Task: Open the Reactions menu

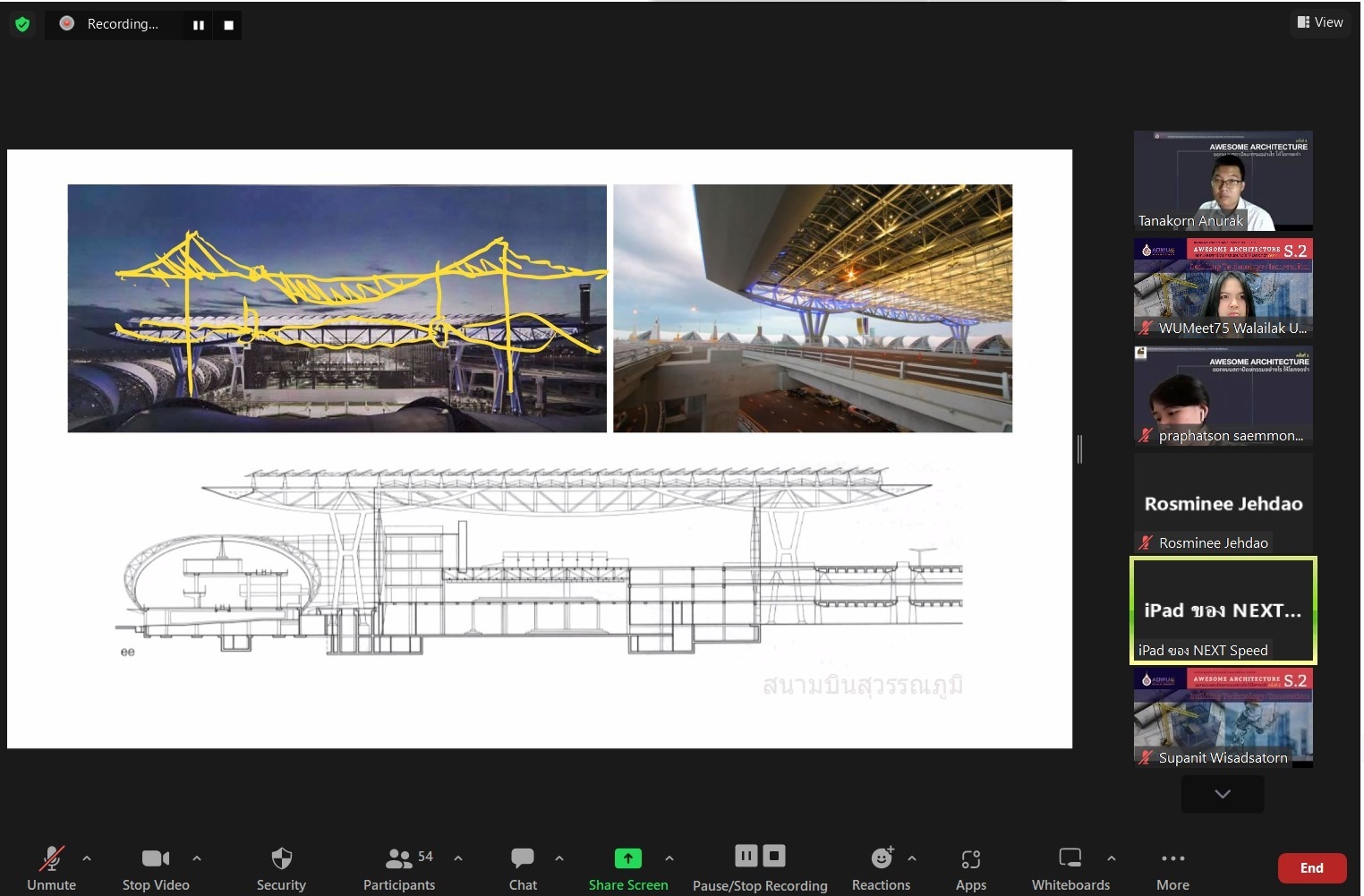Action: pyautogui.click(x=881, y=867)
